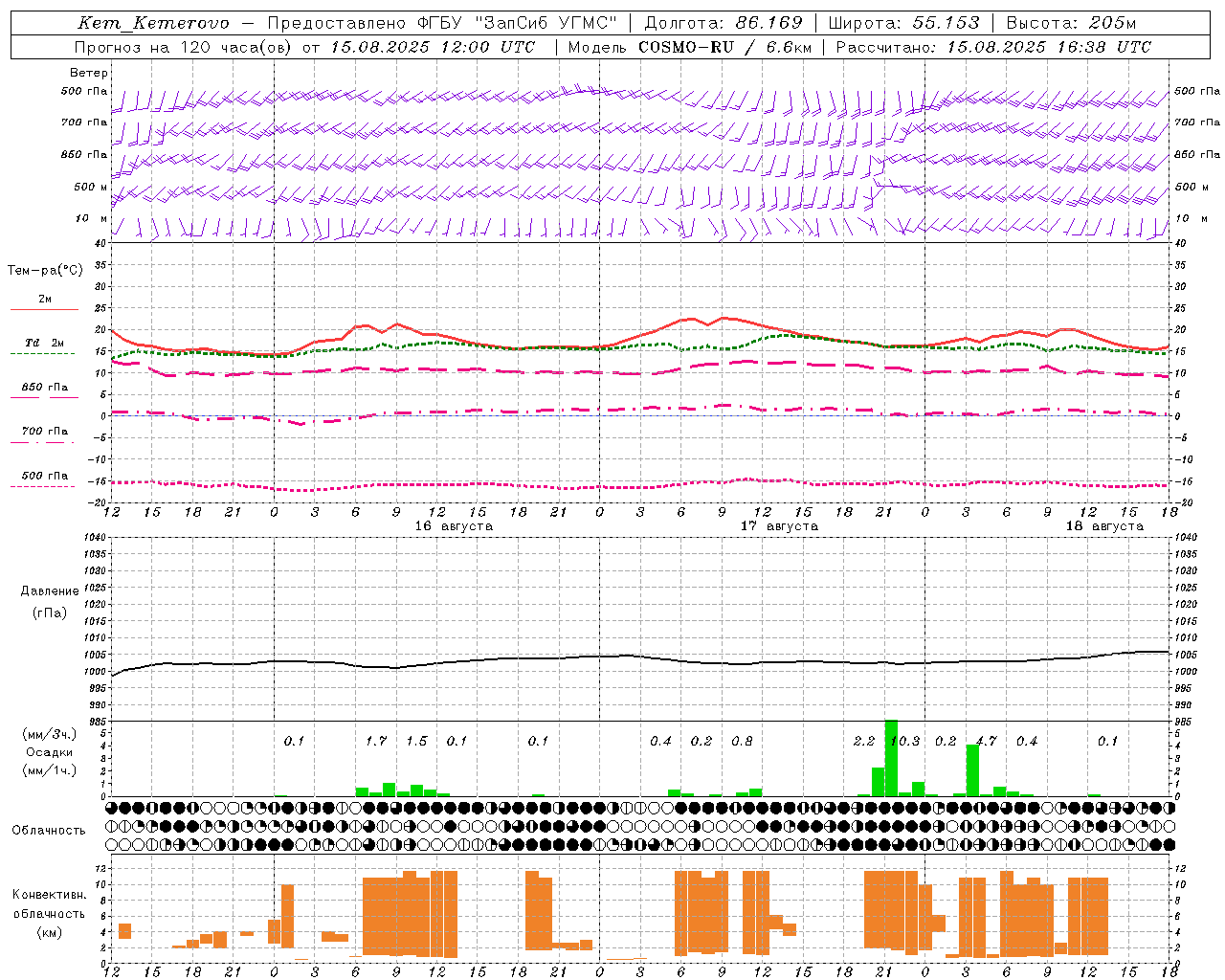Select the 'ЗапСиб УГМС' provider text
The height and width of the screenshot is (980, 1225).
click(546, 23)
